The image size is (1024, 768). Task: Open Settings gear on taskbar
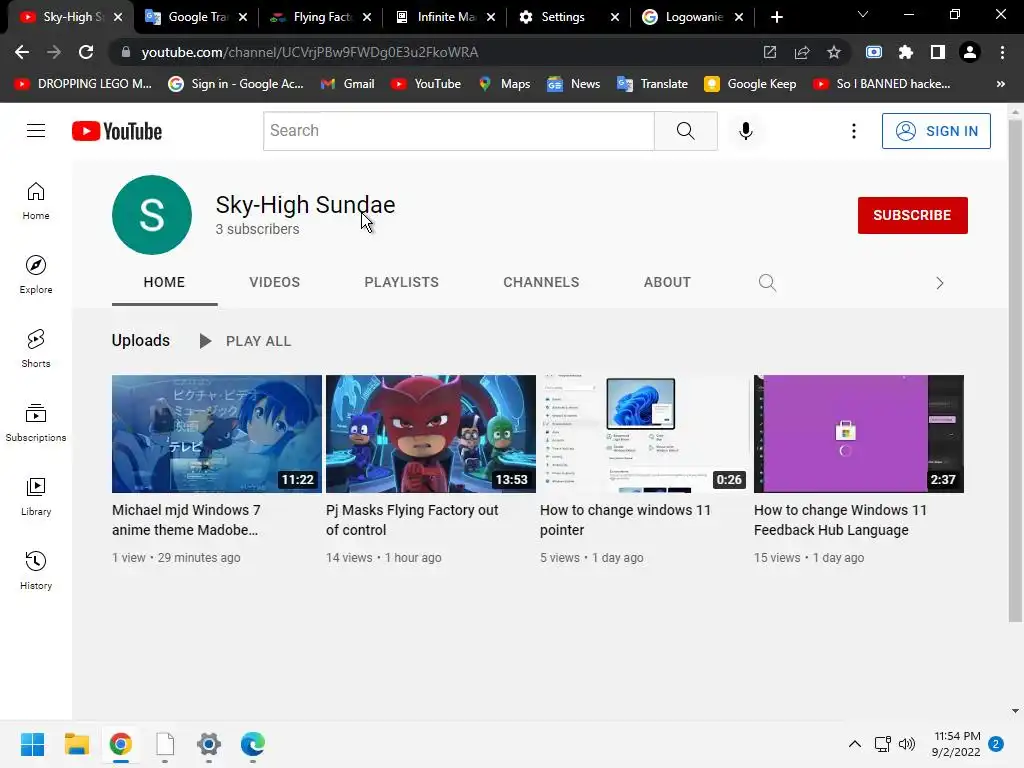point(209,744)
